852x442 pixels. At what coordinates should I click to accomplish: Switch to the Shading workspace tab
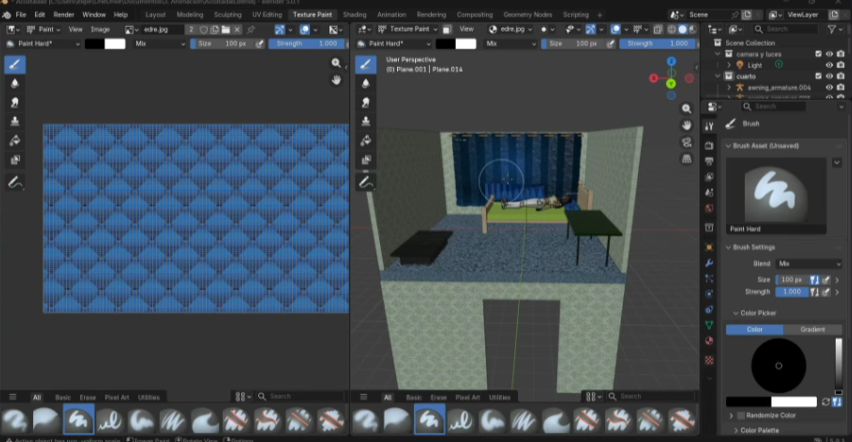(x=354, y=15)
